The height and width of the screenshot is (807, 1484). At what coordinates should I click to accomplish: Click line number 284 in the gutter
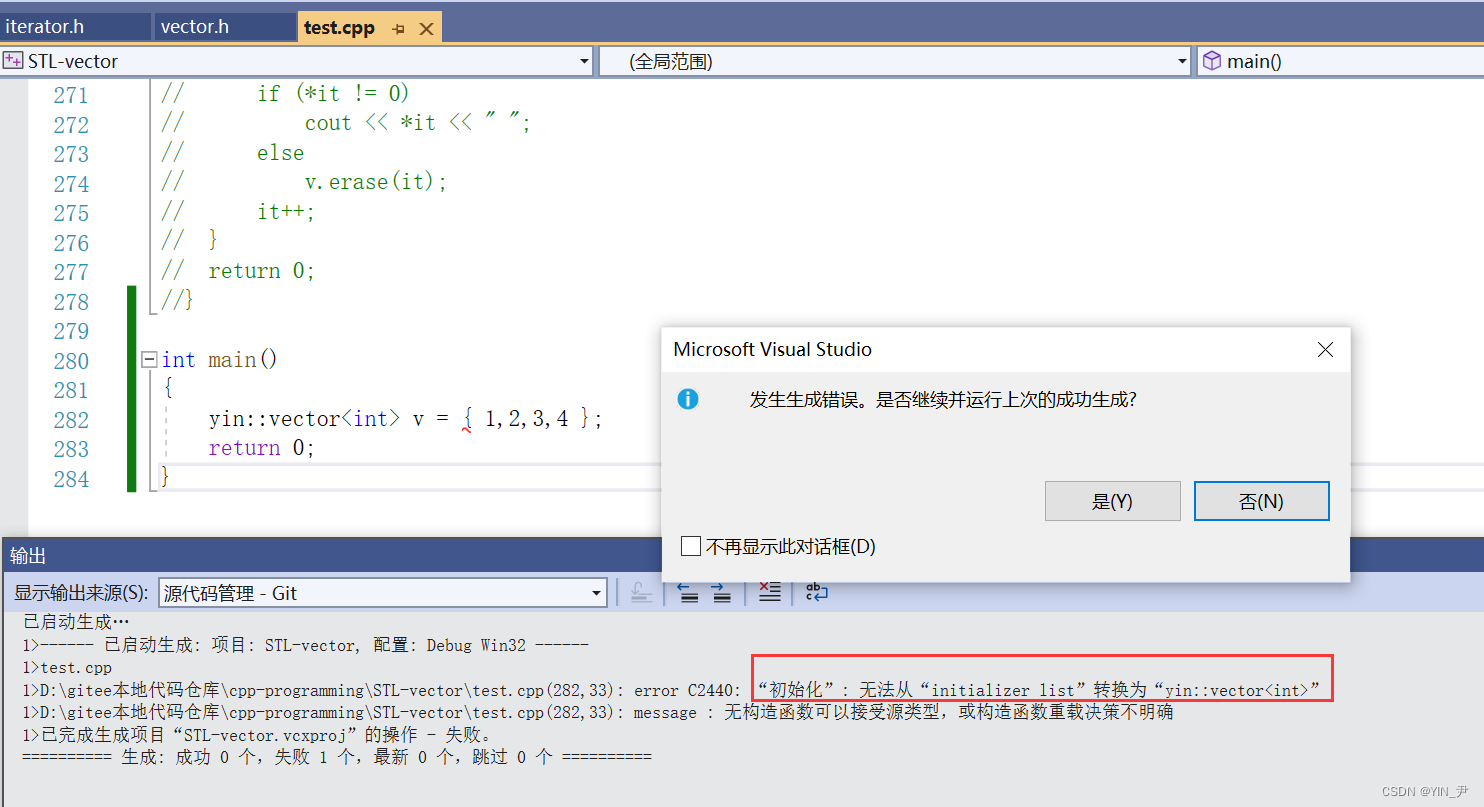(71, 479)
